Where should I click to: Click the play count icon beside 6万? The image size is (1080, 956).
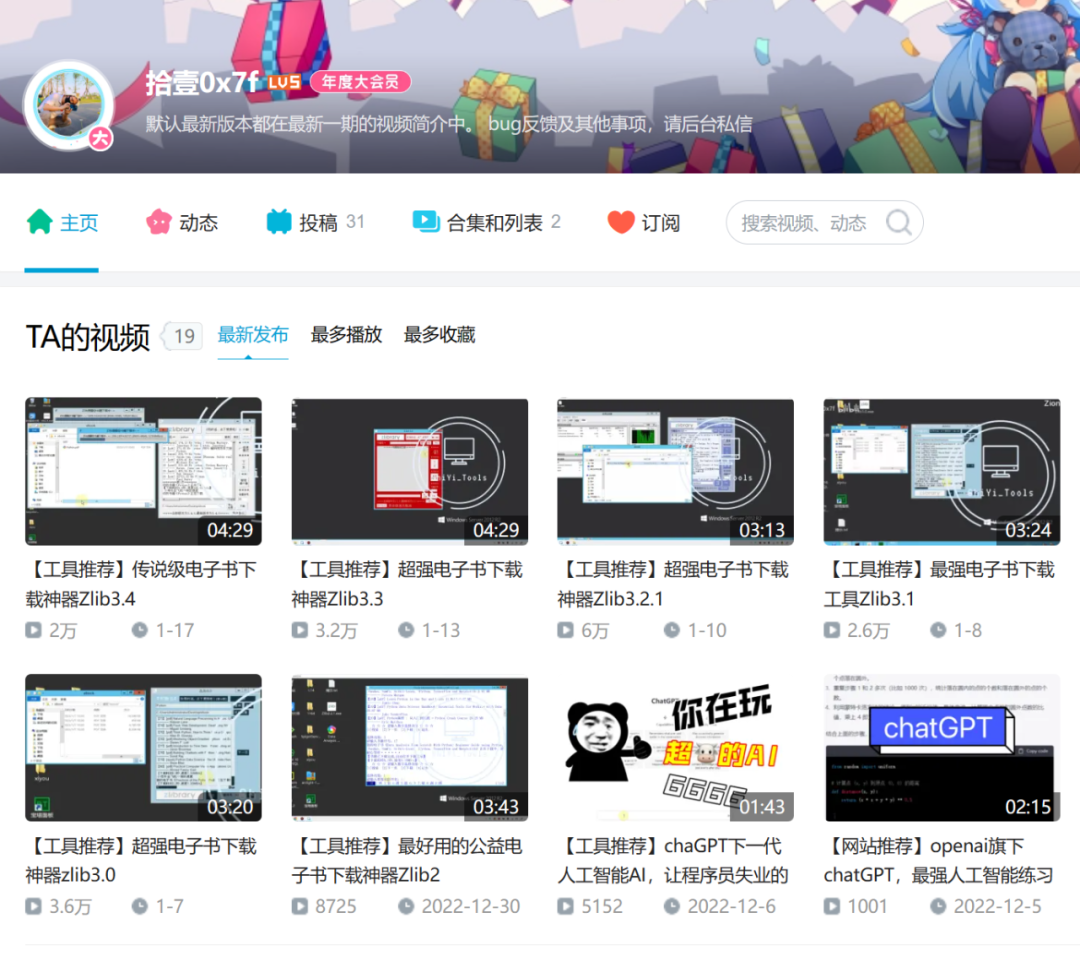click(565, 630)
